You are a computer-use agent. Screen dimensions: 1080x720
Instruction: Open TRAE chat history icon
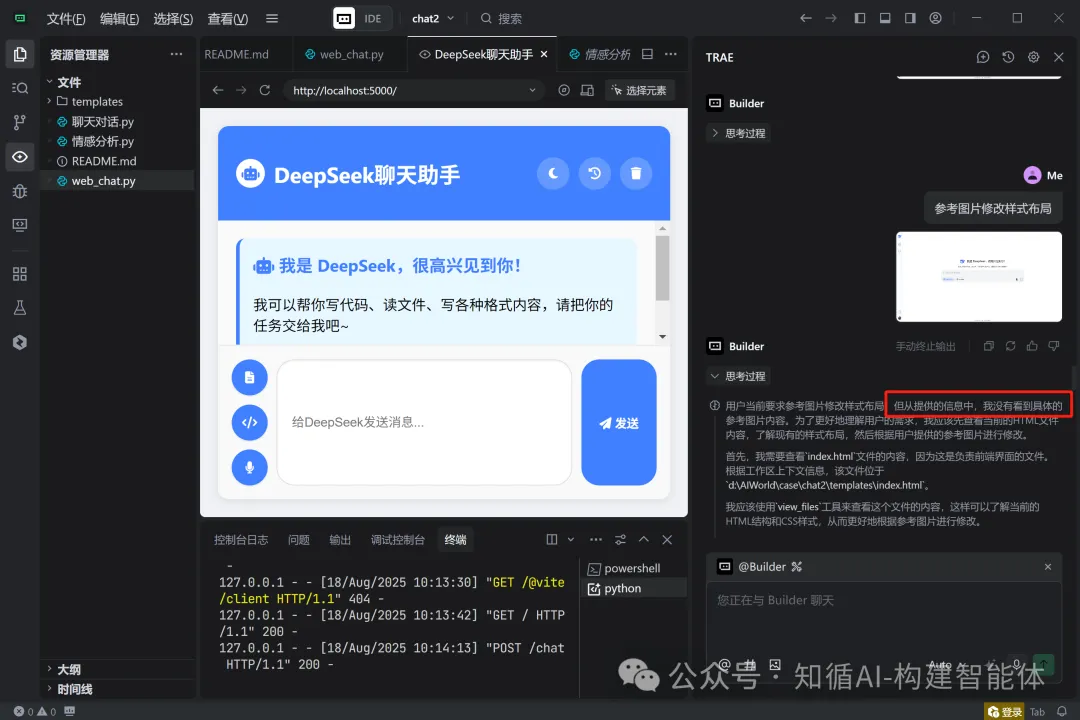[1008, 57]
